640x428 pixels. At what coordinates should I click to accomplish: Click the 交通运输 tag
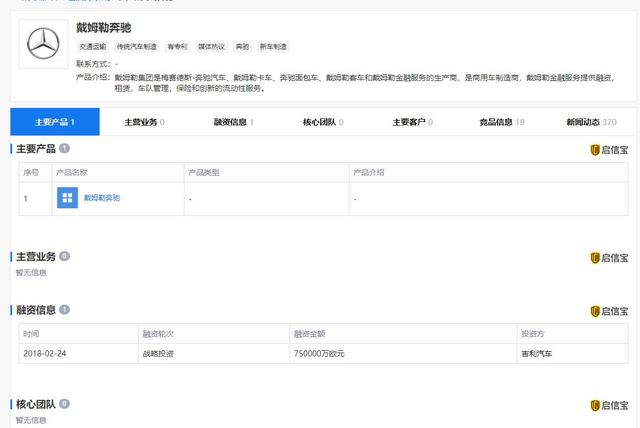(x=93, y=47)
